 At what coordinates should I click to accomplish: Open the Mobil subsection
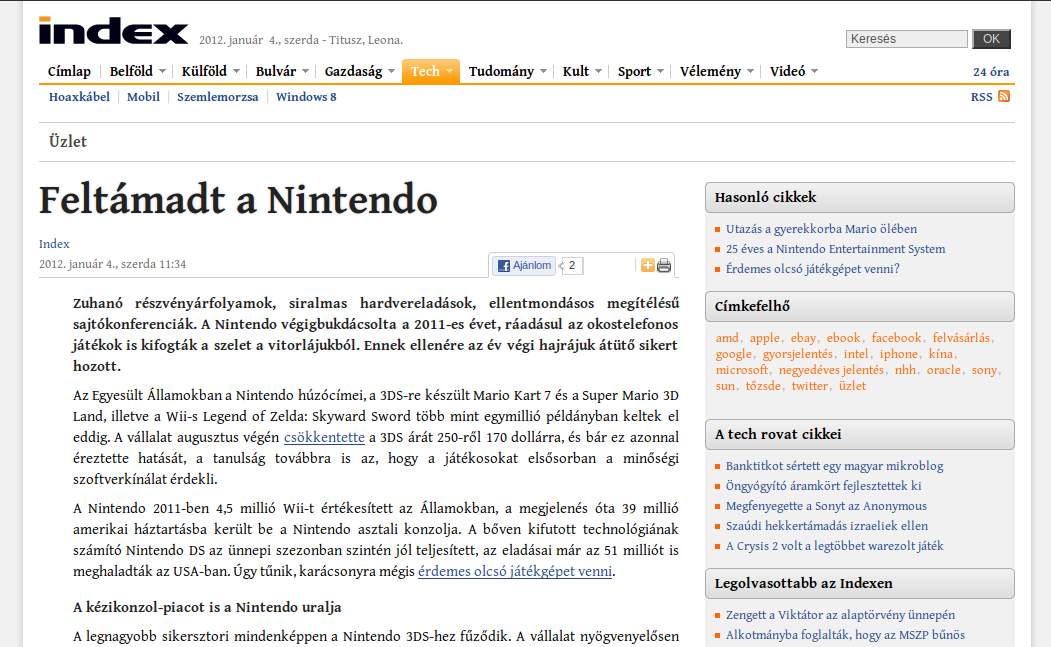143,97
